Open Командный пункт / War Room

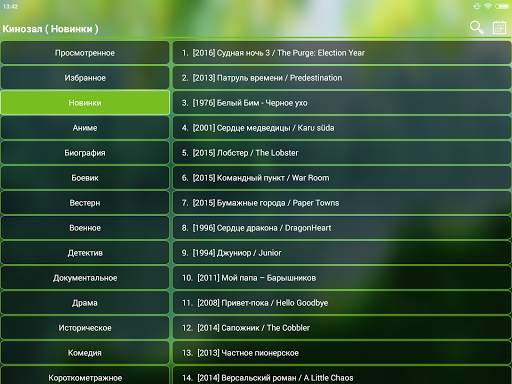click(x=342, y=178)
